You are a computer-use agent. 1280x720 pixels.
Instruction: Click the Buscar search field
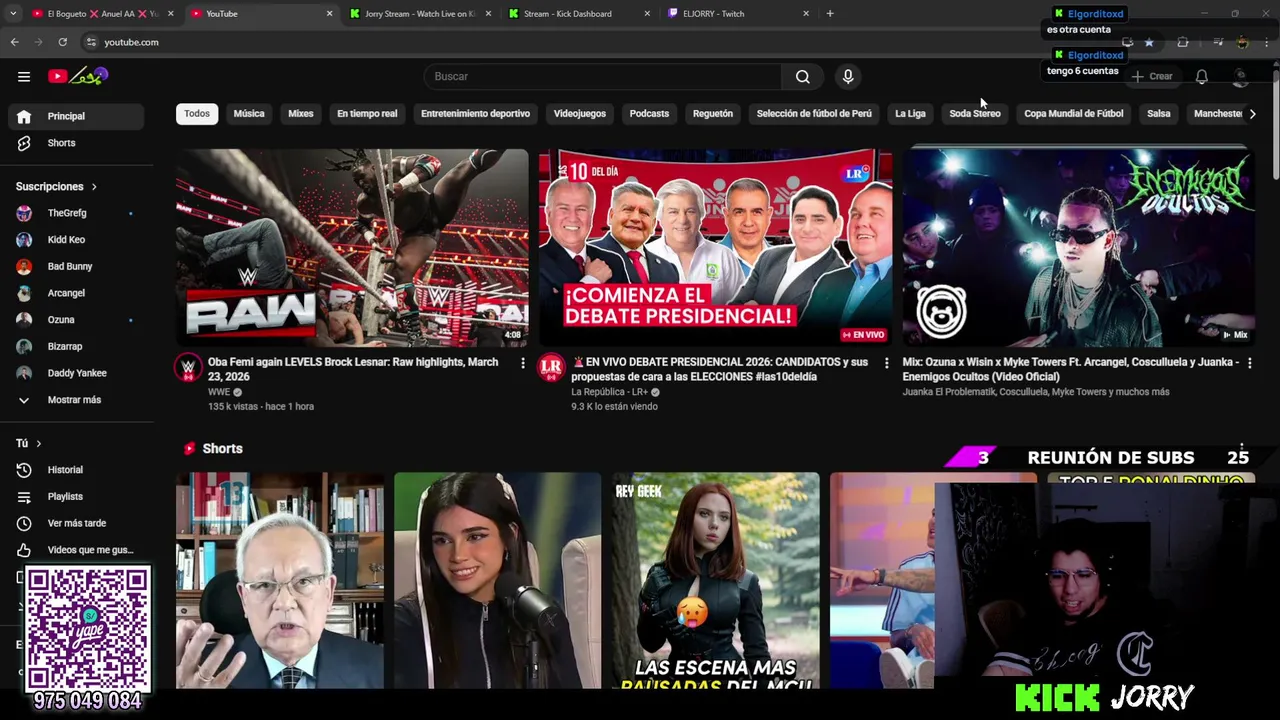coord(603,76)
